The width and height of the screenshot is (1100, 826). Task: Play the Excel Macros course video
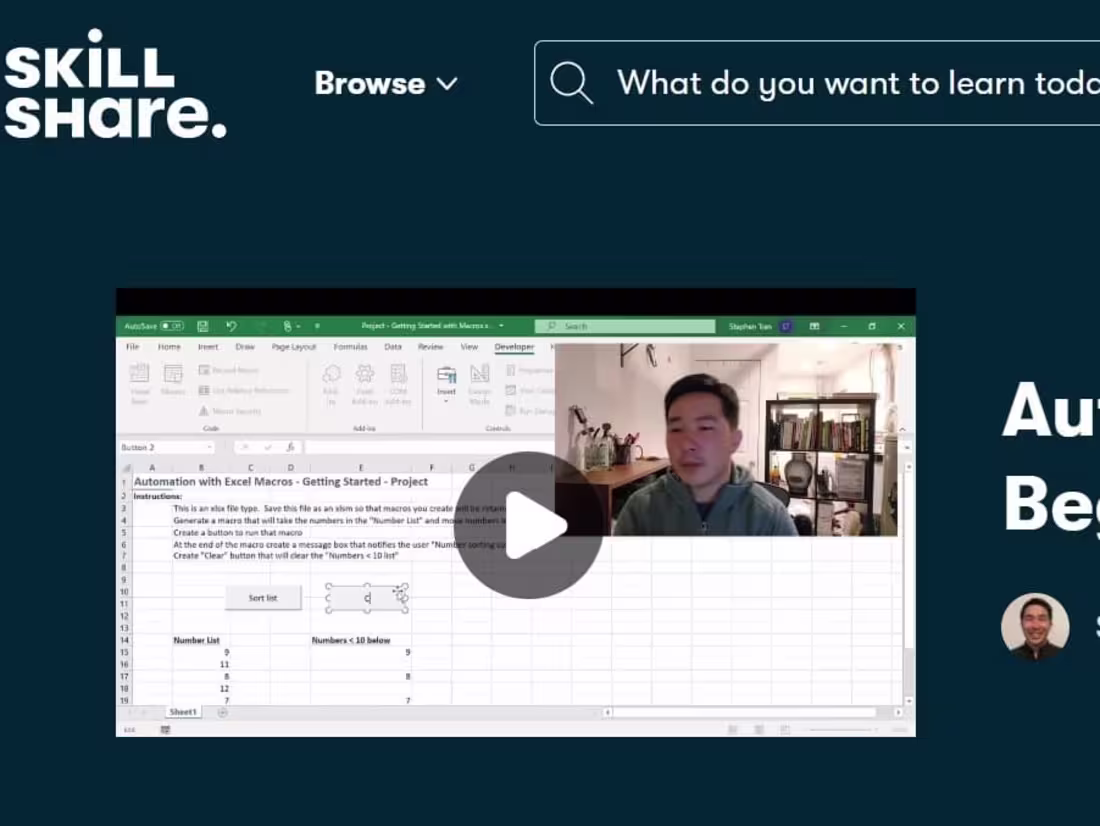coord(528,525)
